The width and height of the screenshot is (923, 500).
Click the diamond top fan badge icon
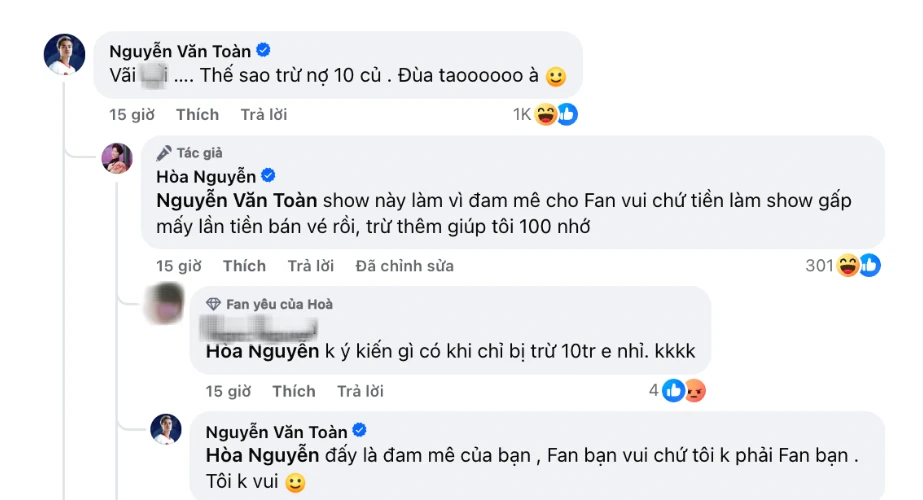point(213,304)
